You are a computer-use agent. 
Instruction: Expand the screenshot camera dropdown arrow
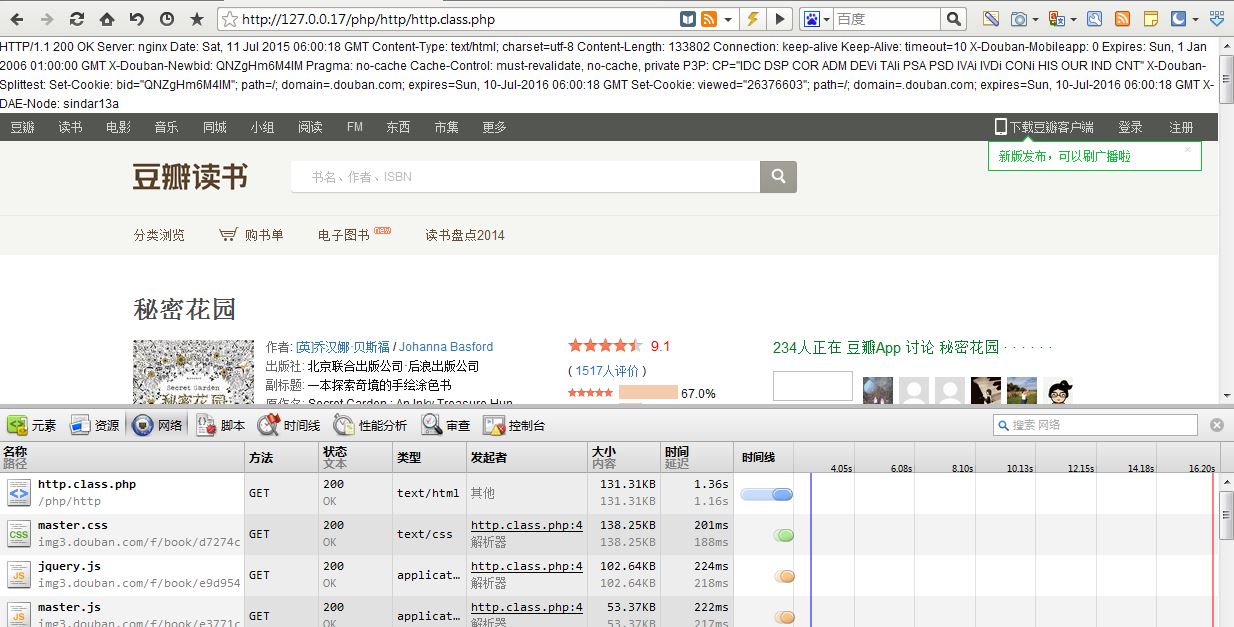click(1037, 19)
